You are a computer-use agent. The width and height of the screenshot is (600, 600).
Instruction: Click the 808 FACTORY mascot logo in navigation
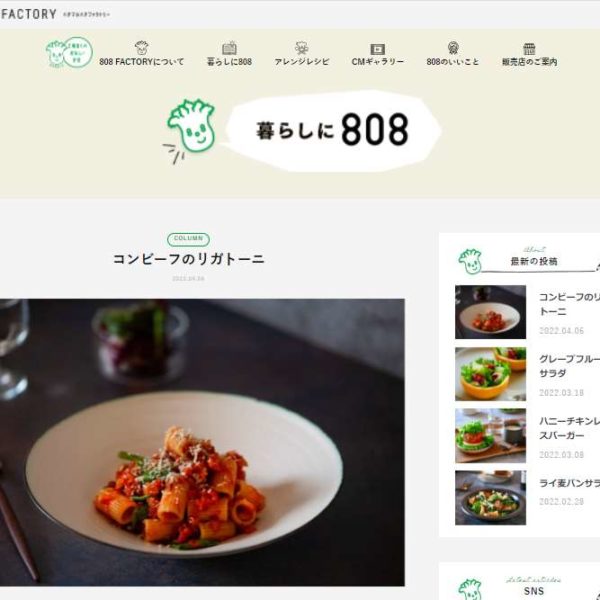[x=69, y=53]
